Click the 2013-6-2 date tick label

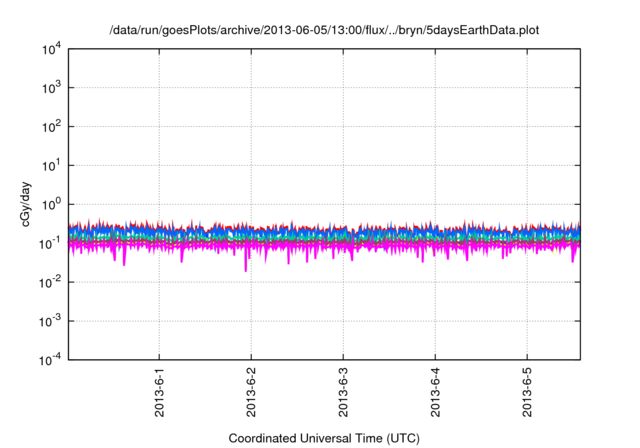[x=251, y=392]
